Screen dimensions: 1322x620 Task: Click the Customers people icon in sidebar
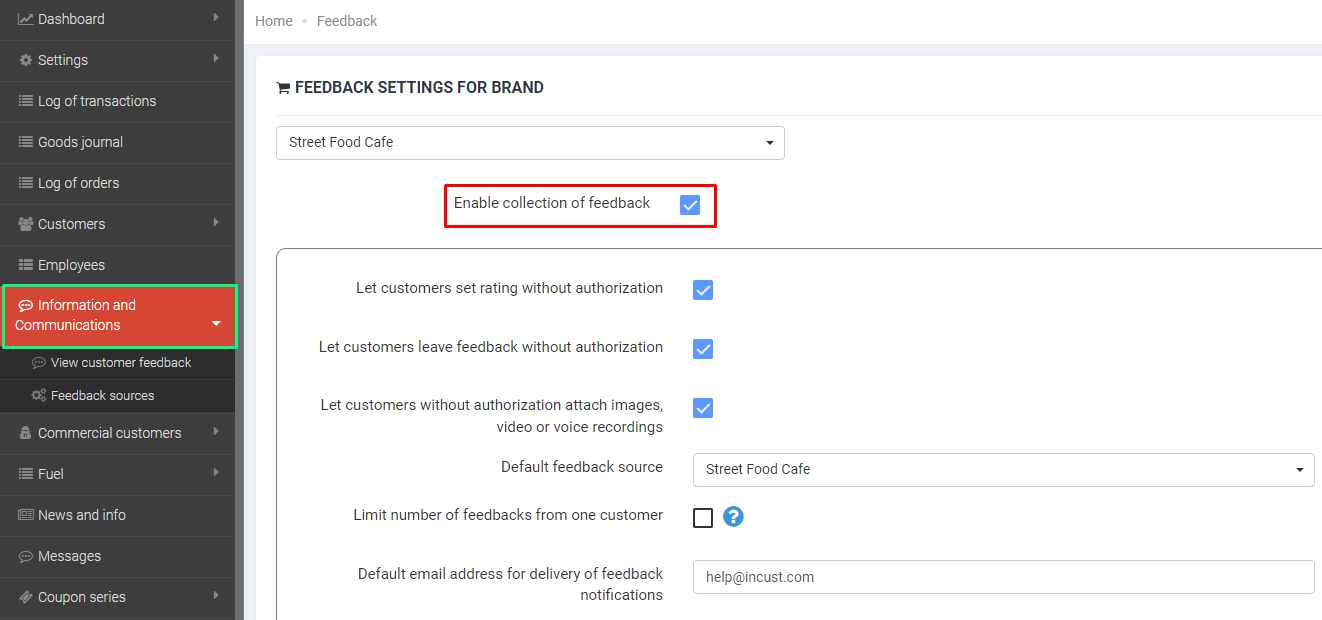click(26, 224)
